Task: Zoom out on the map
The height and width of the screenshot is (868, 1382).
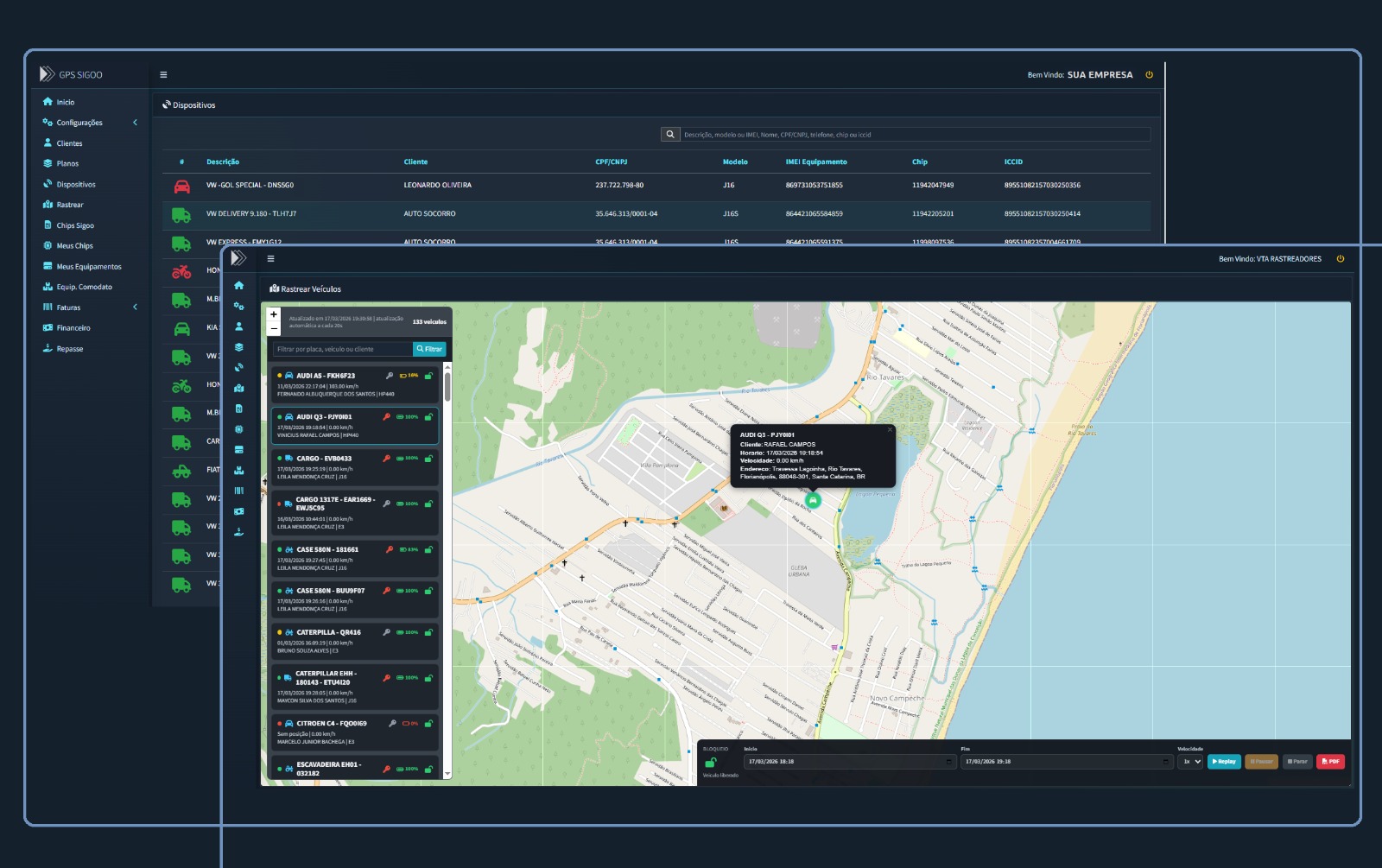Action: 274,328
